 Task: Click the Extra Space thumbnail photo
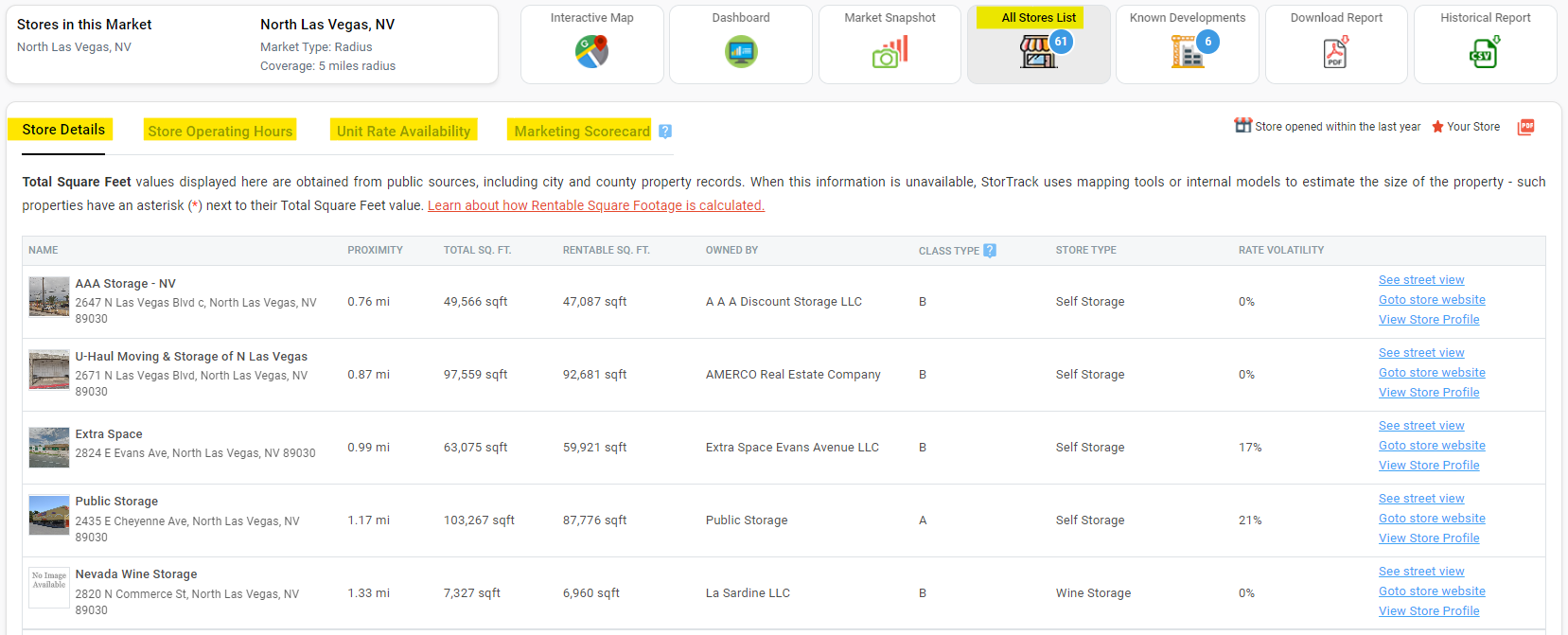(49, 448)
